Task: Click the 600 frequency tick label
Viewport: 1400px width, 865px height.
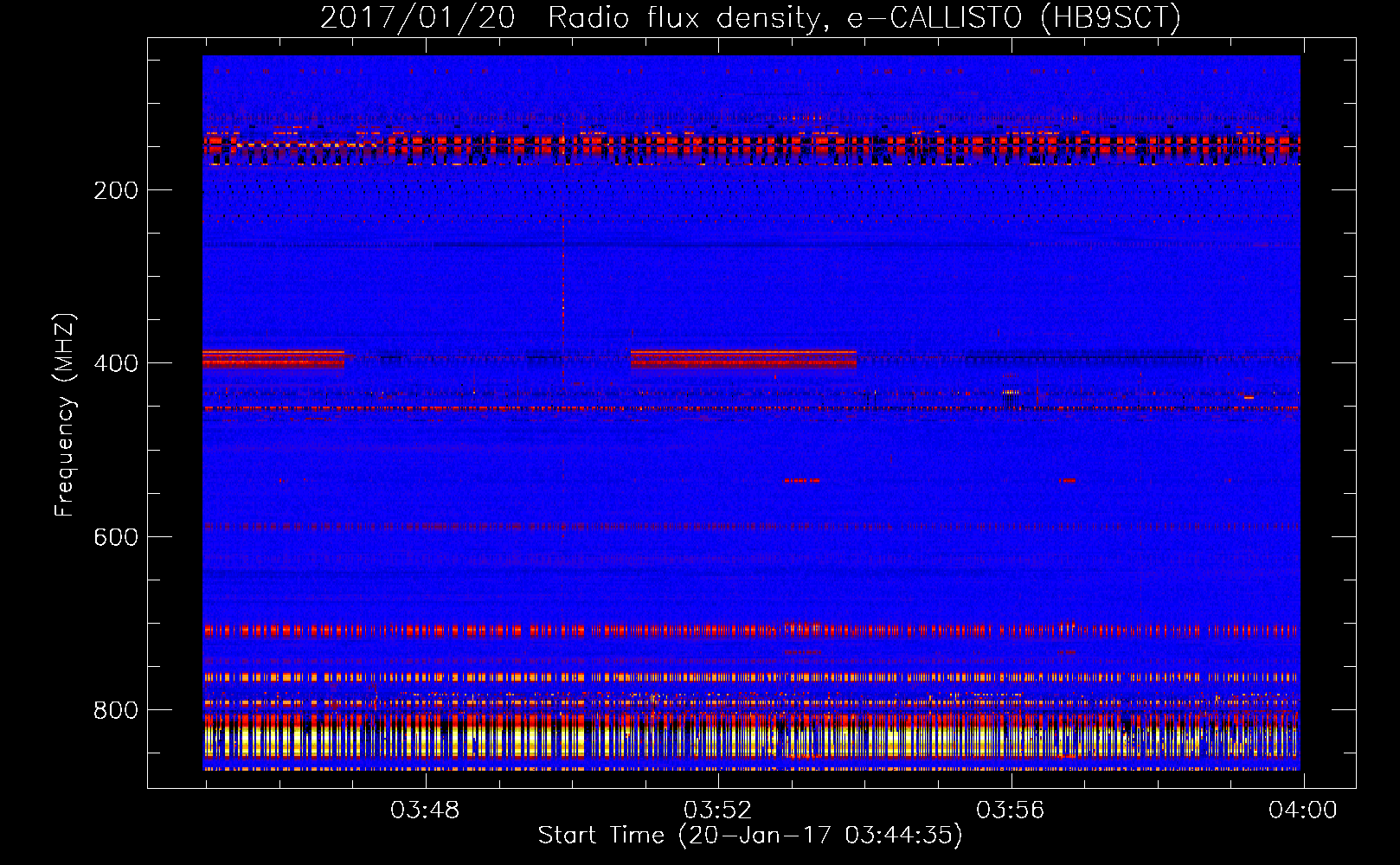Action: tap(116, 537)
